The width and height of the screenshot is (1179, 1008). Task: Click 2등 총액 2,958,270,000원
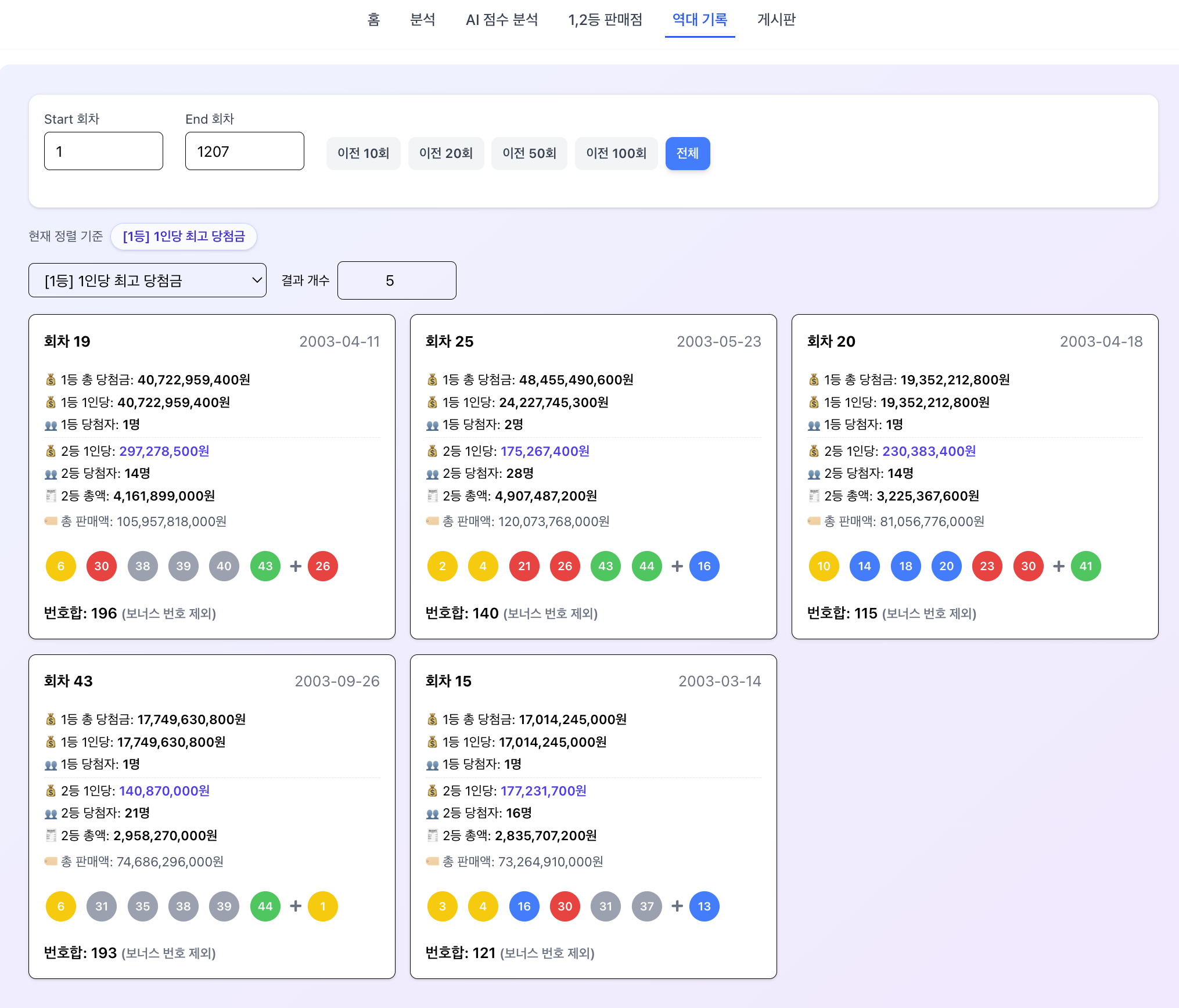pyautogui.click(x=139, y=836)
